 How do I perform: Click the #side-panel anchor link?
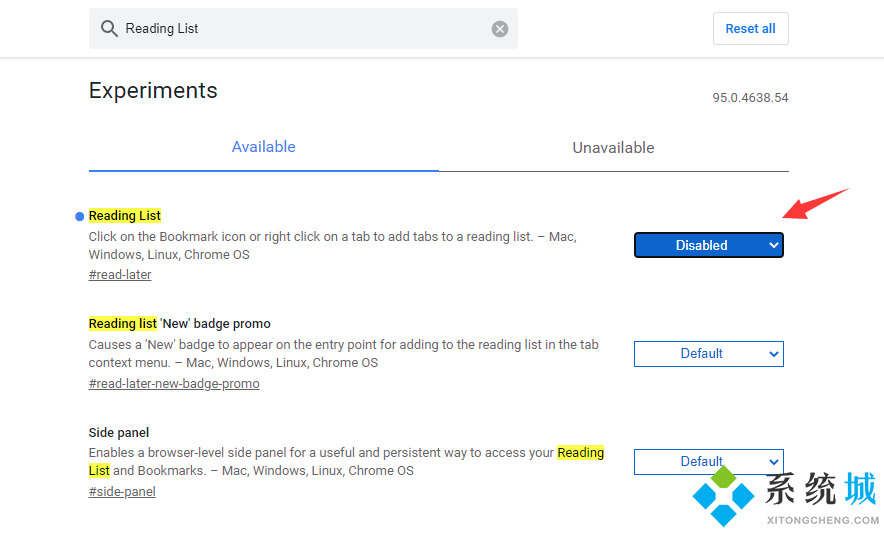[x=122, y=492]
